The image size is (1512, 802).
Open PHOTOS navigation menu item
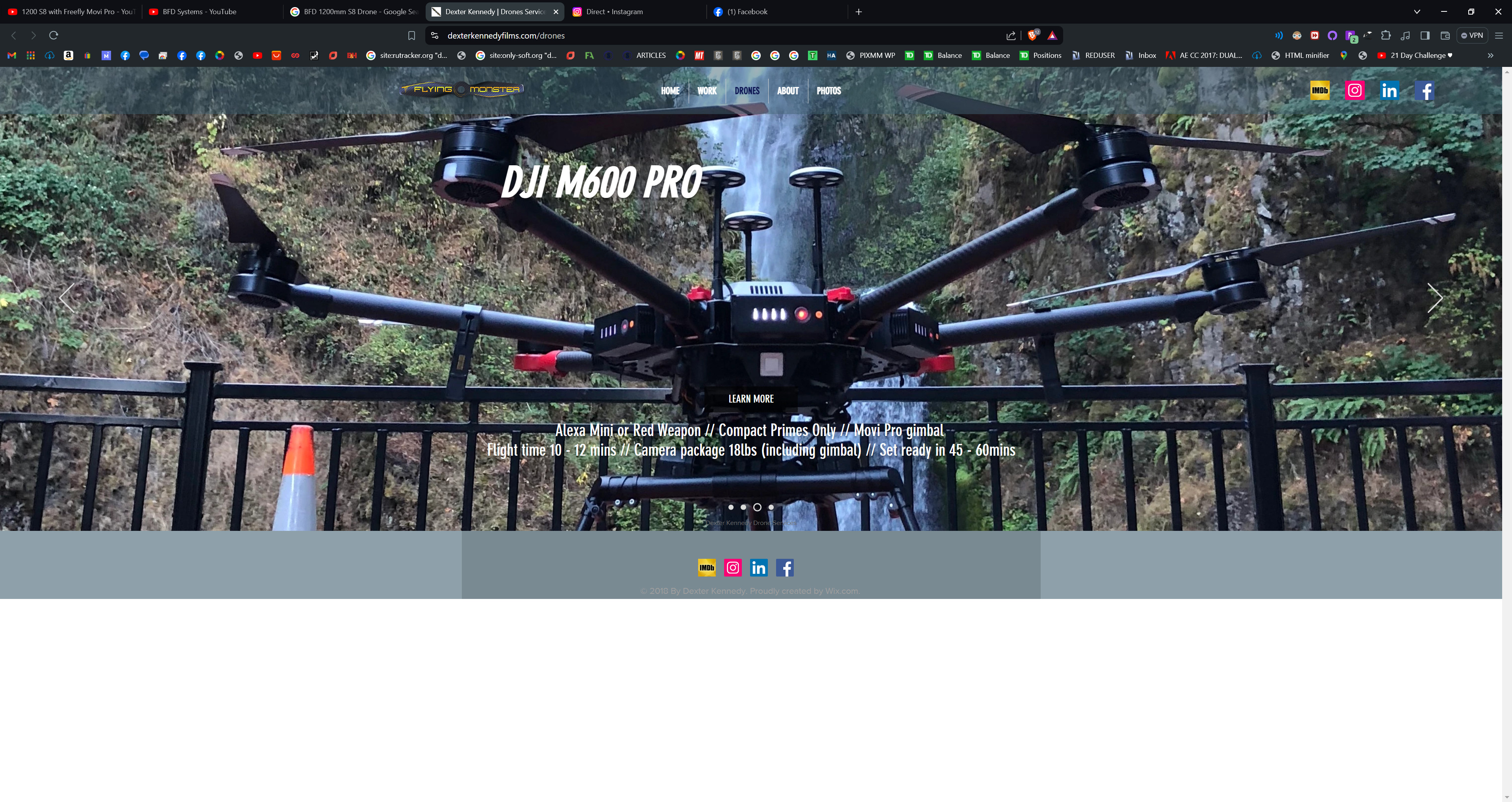829,91
